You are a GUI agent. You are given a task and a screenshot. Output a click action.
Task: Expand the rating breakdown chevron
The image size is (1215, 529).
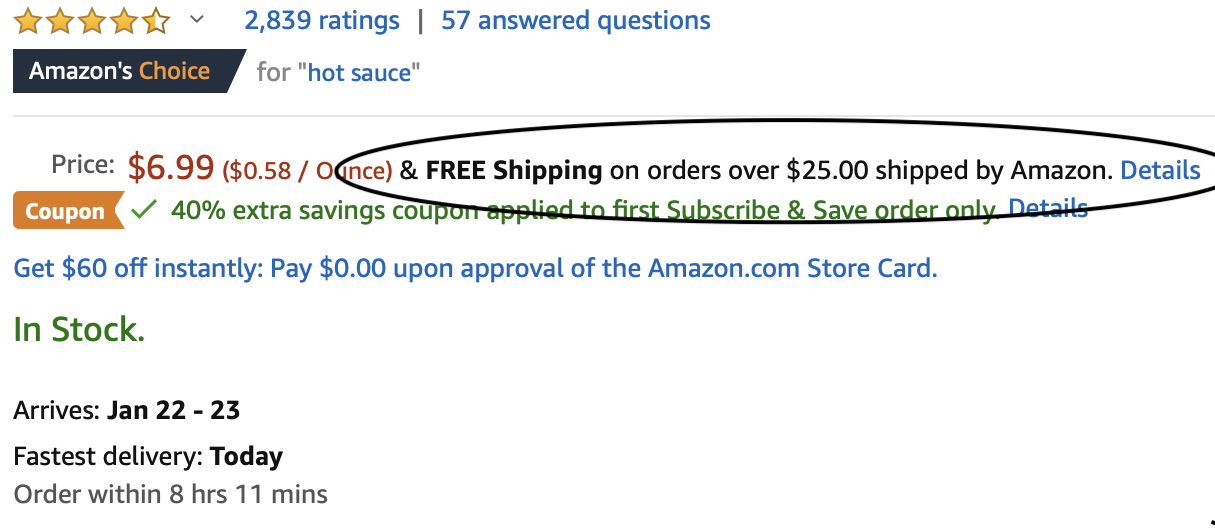(x=197, y=20)
